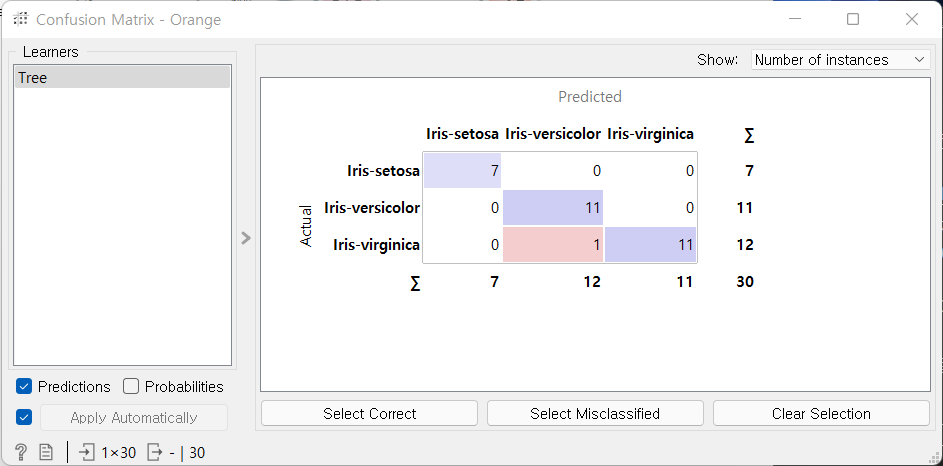Toggle the Apply Automatically checkbox

point(25,417)
